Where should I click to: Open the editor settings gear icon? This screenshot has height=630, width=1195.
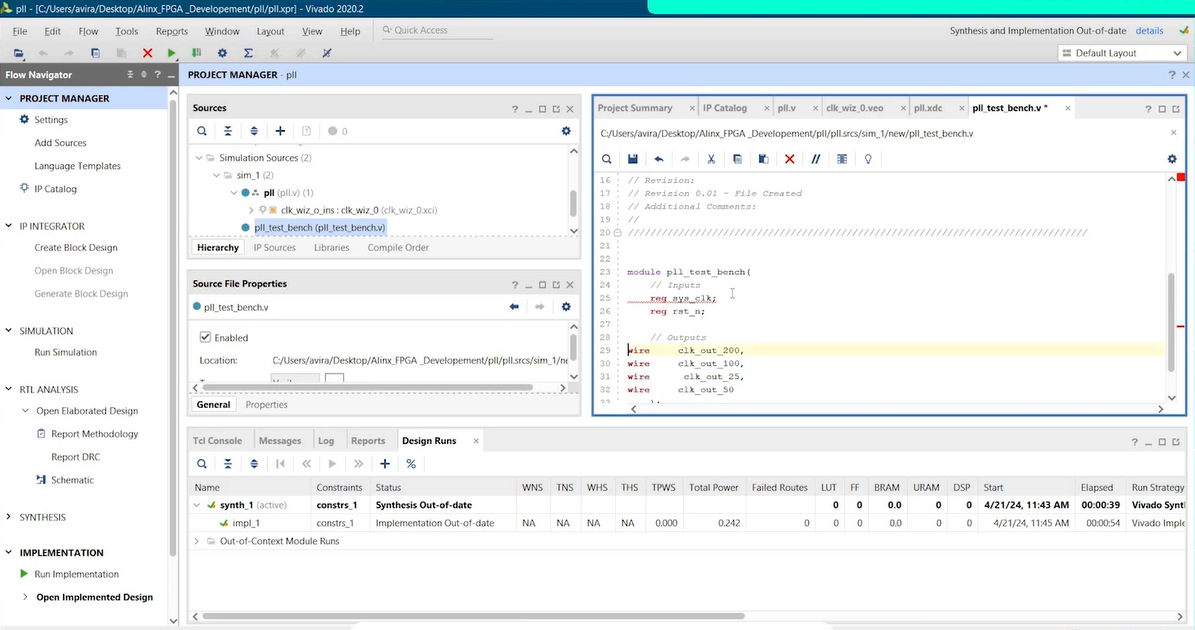point(1172,159)
